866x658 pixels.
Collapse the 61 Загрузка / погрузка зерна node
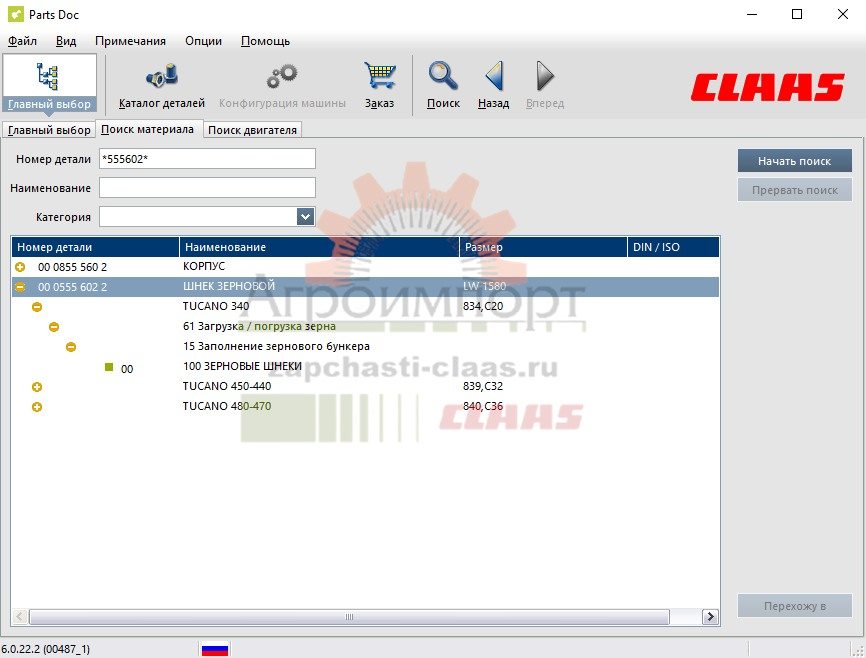coord(54,327)
